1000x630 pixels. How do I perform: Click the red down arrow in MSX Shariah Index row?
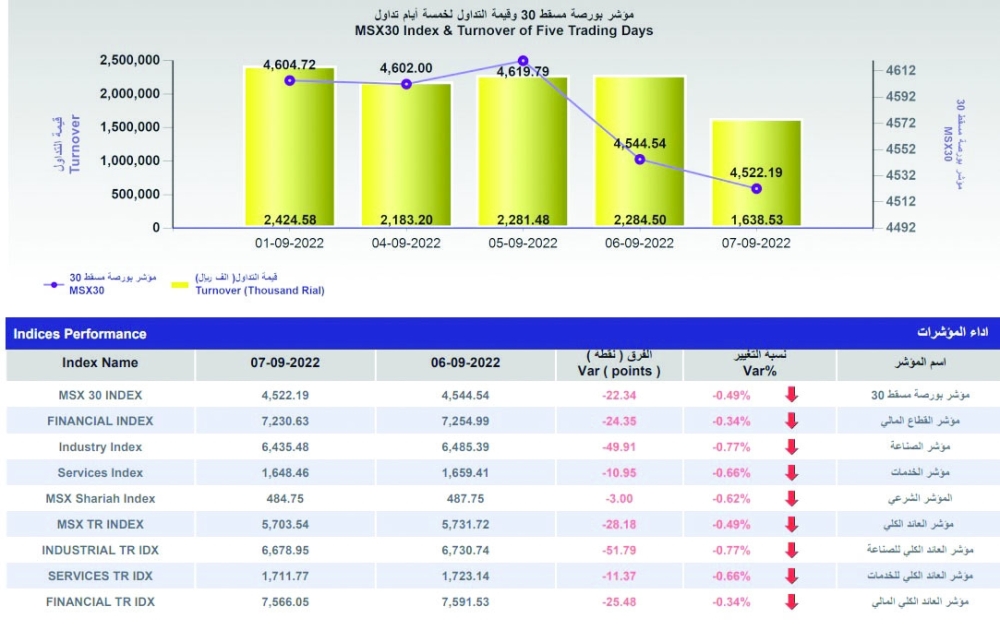(x=792, y=499)
